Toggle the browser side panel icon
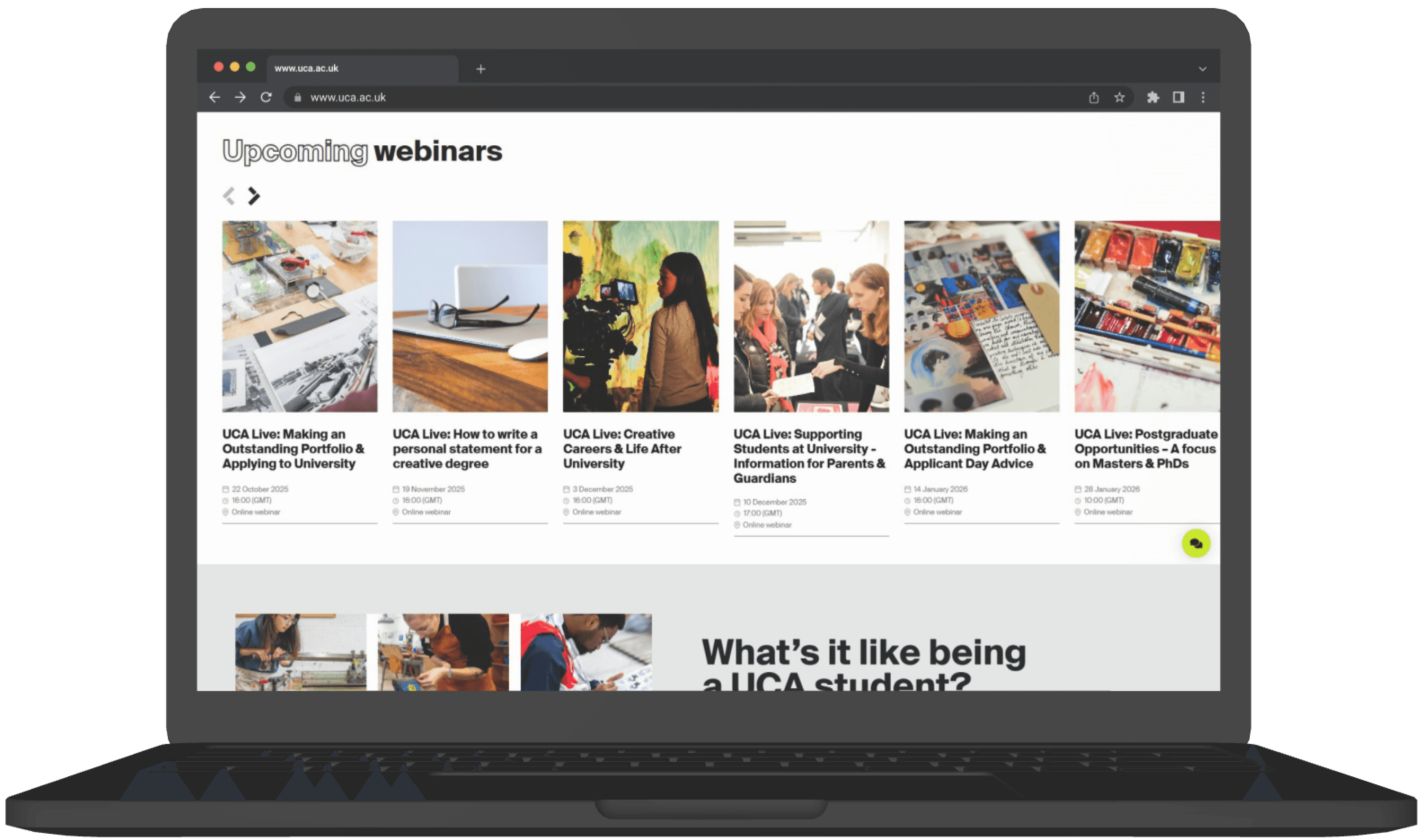This screenshot has height=840, width=1423. tap(1178, 97)
